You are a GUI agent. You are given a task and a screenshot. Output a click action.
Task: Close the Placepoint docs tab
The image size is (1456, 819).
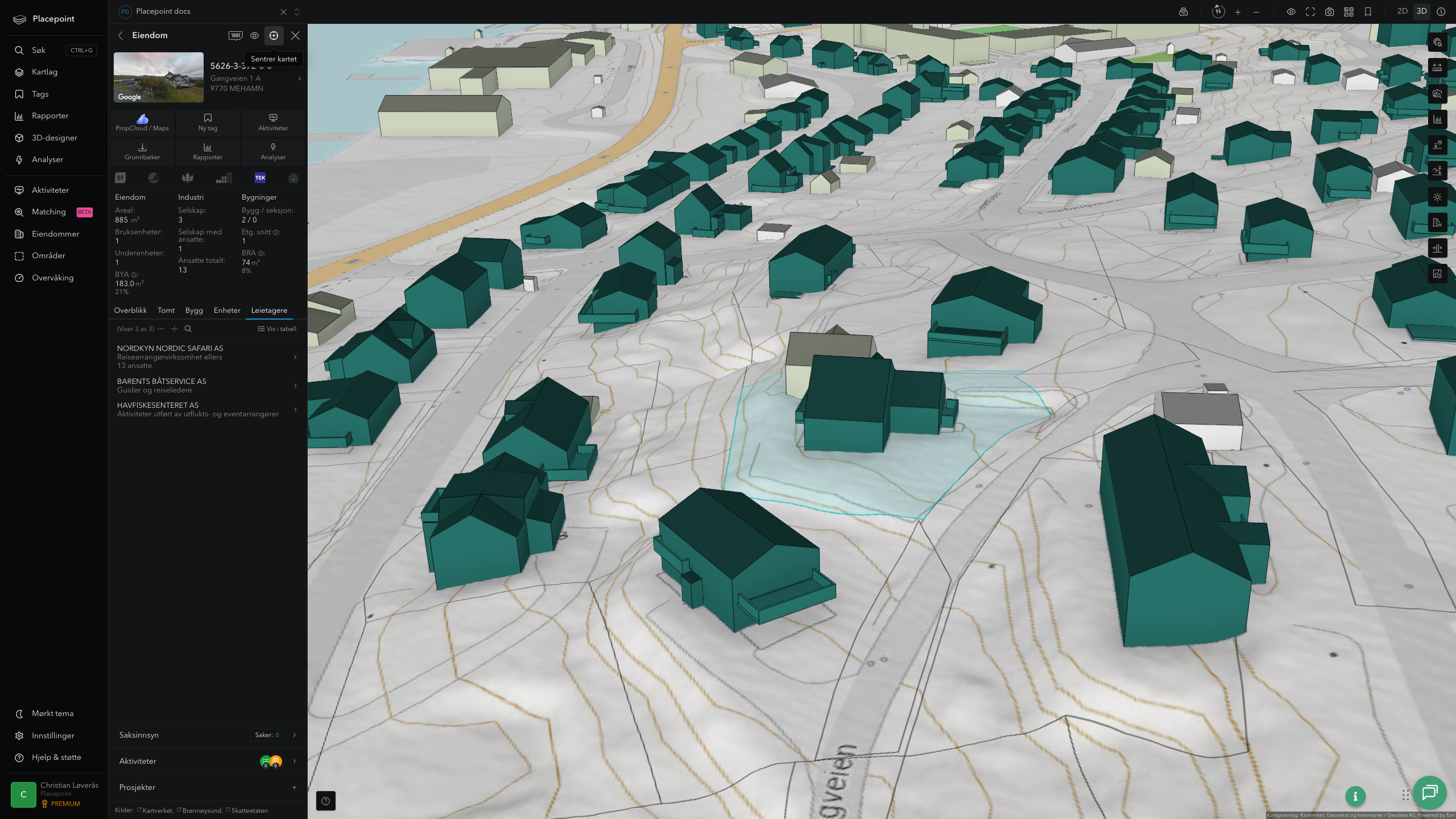coord(283,12)
